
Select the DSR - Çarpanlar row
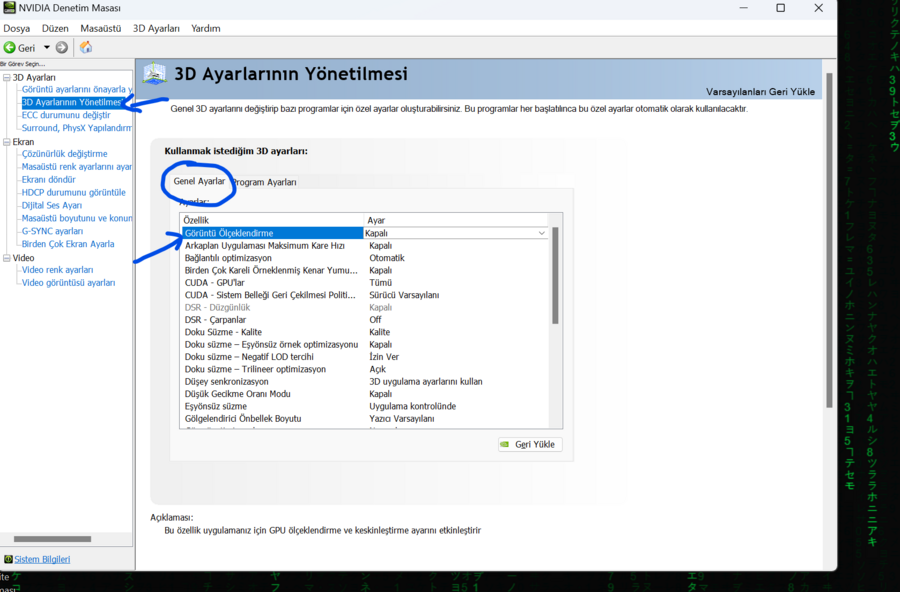(x=365, y=320)
